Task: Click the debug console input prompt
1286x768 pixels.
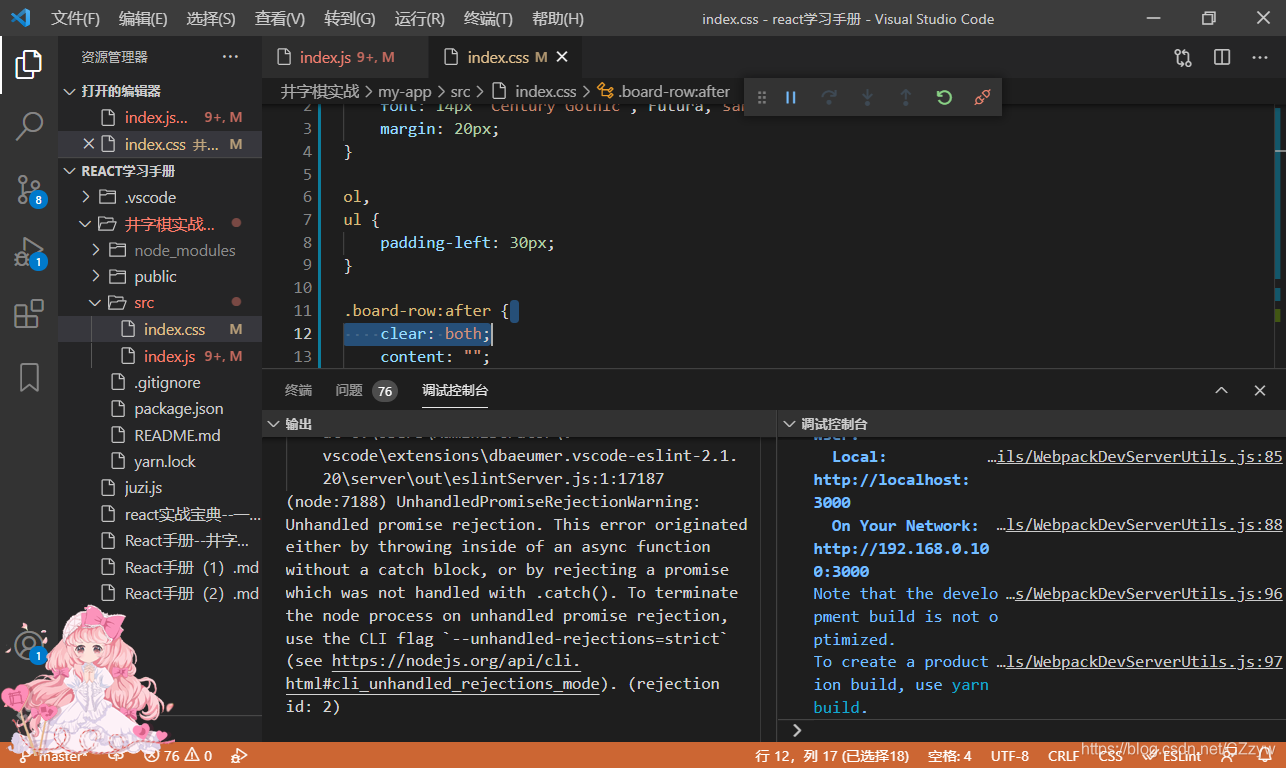Action: (x=1031, y=730)
